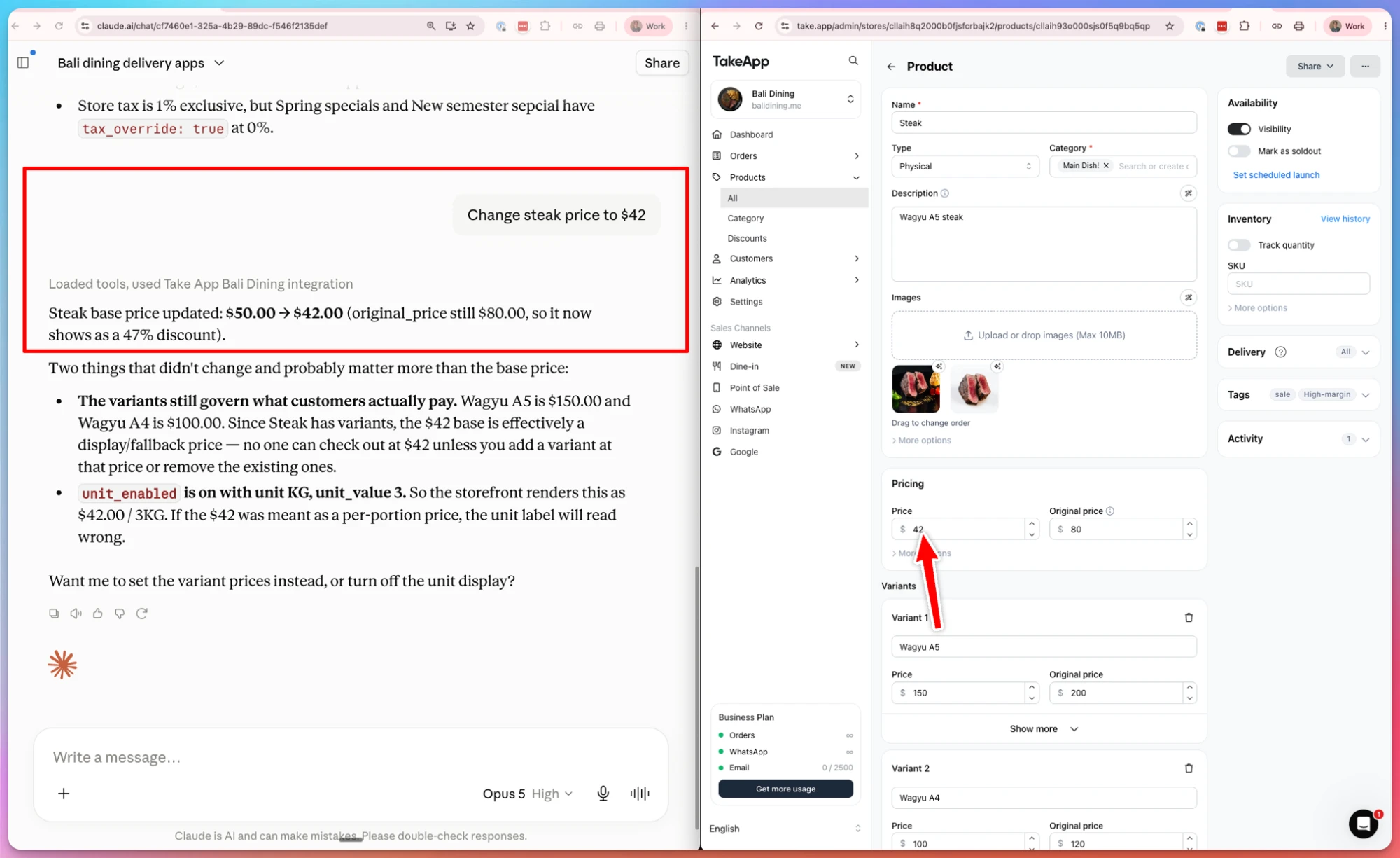Bookmark the claude.ai page with star icon

tap(470, 26)
